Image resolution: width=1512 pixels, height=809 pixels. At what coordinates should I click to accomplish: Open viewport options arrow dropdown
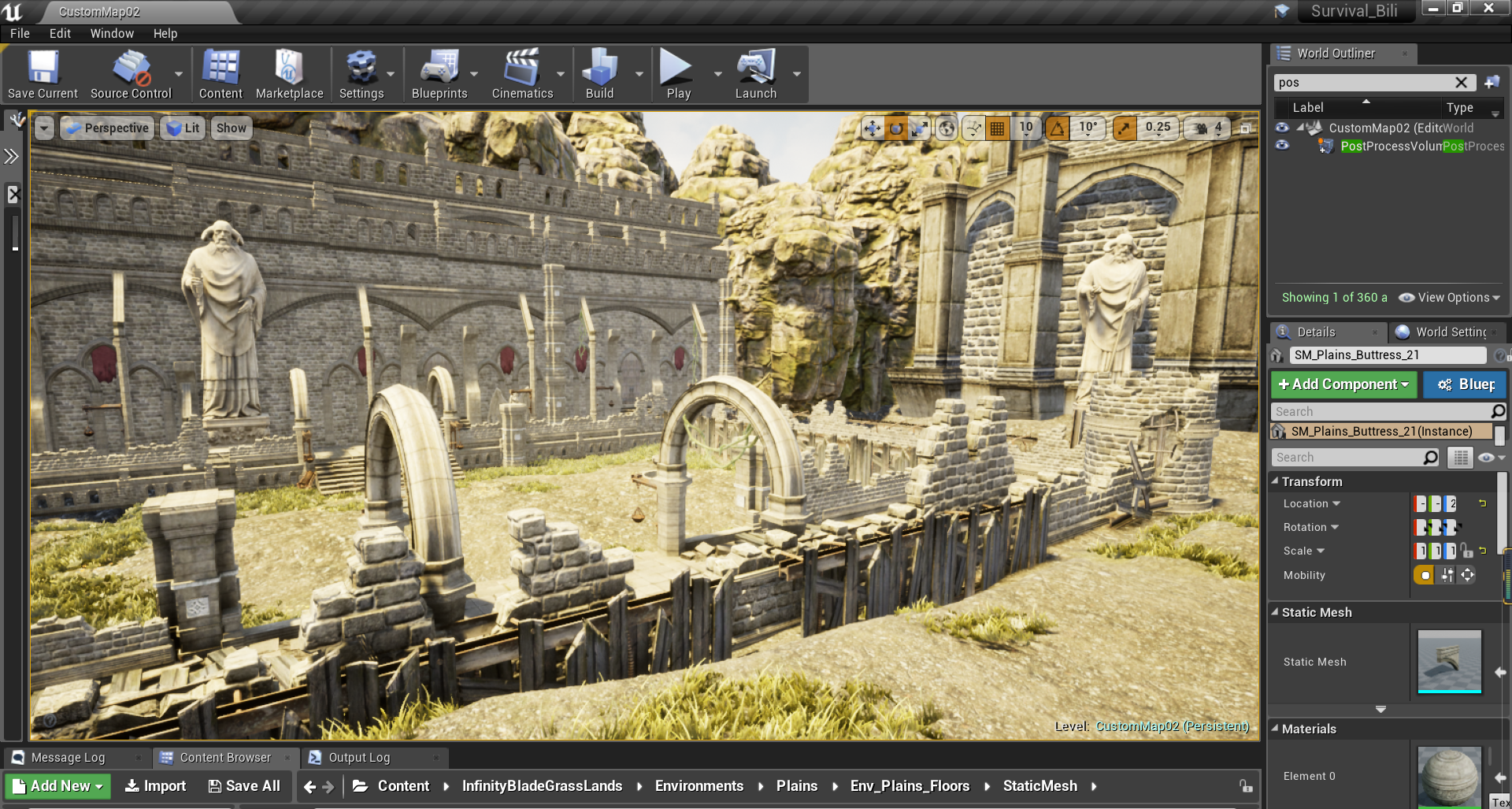[44, 128]
